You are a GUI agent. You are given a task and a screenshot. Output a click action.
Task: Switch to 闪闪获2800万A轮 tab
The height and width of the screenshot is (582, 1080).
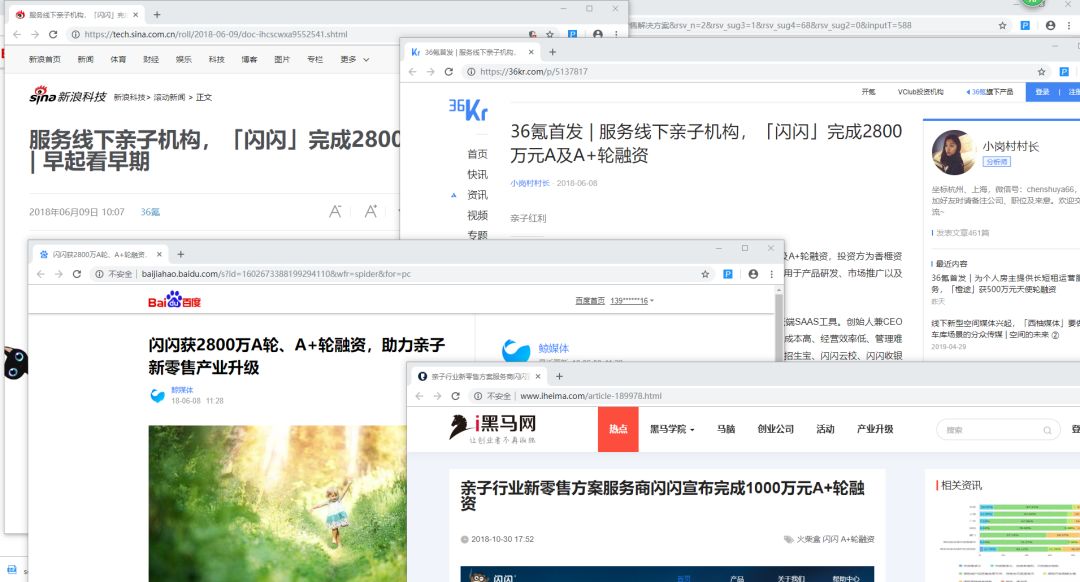tap(98, 254)
